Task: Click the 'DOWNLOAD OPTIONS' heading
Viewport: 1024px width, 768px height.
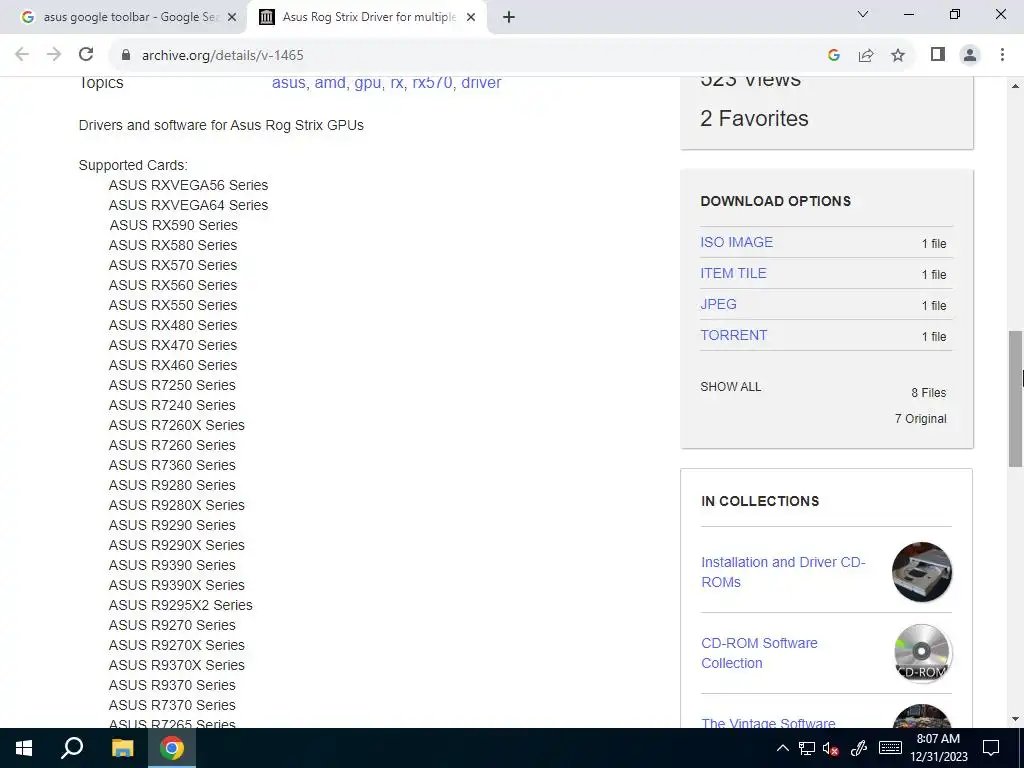Action: 775,201
